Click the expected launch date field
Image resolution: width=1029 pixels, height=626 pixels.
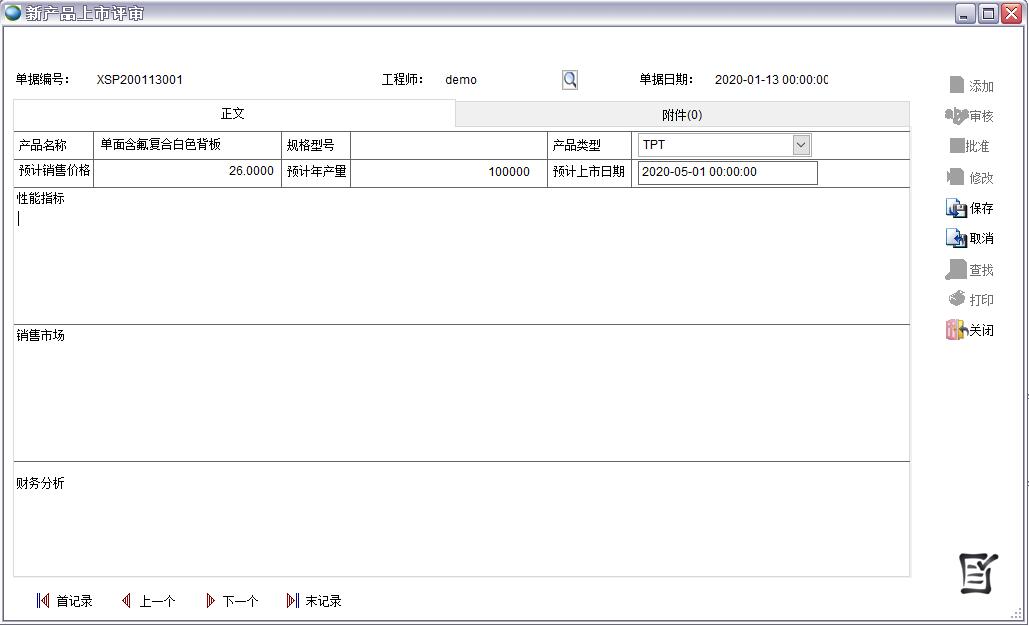click(x=727, y=172)
